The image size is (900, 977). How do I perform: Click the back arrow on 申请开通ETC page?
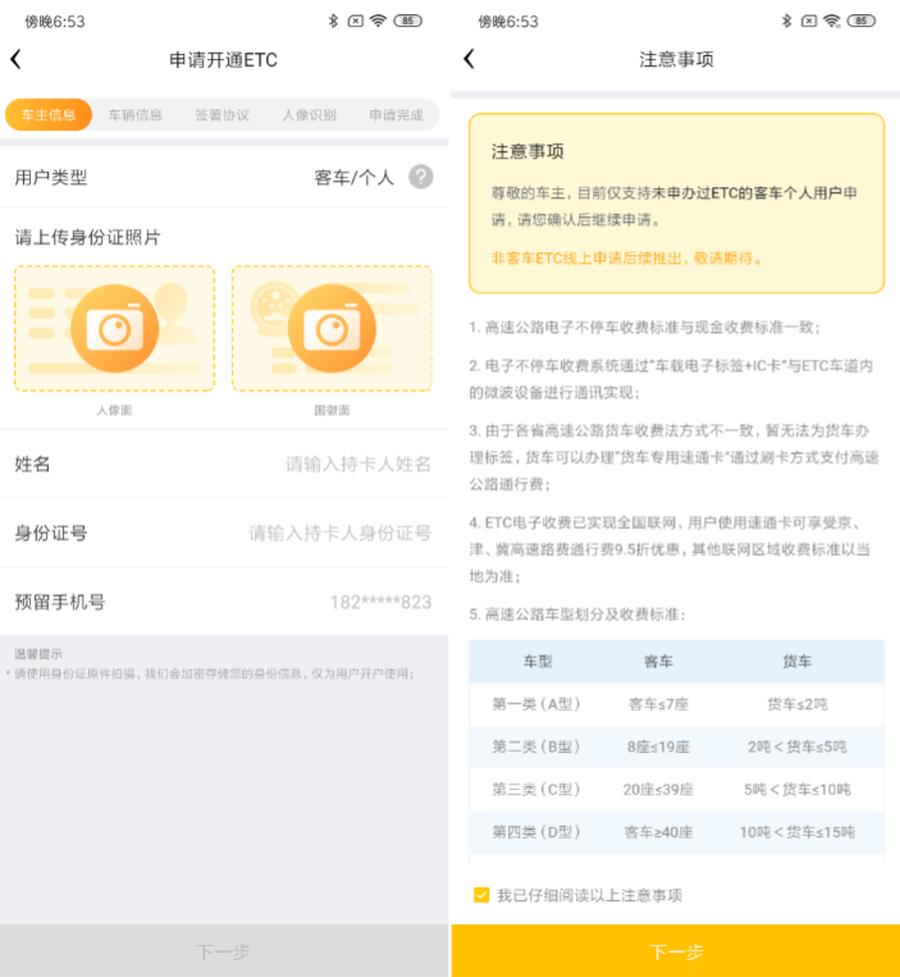(16, 60)
